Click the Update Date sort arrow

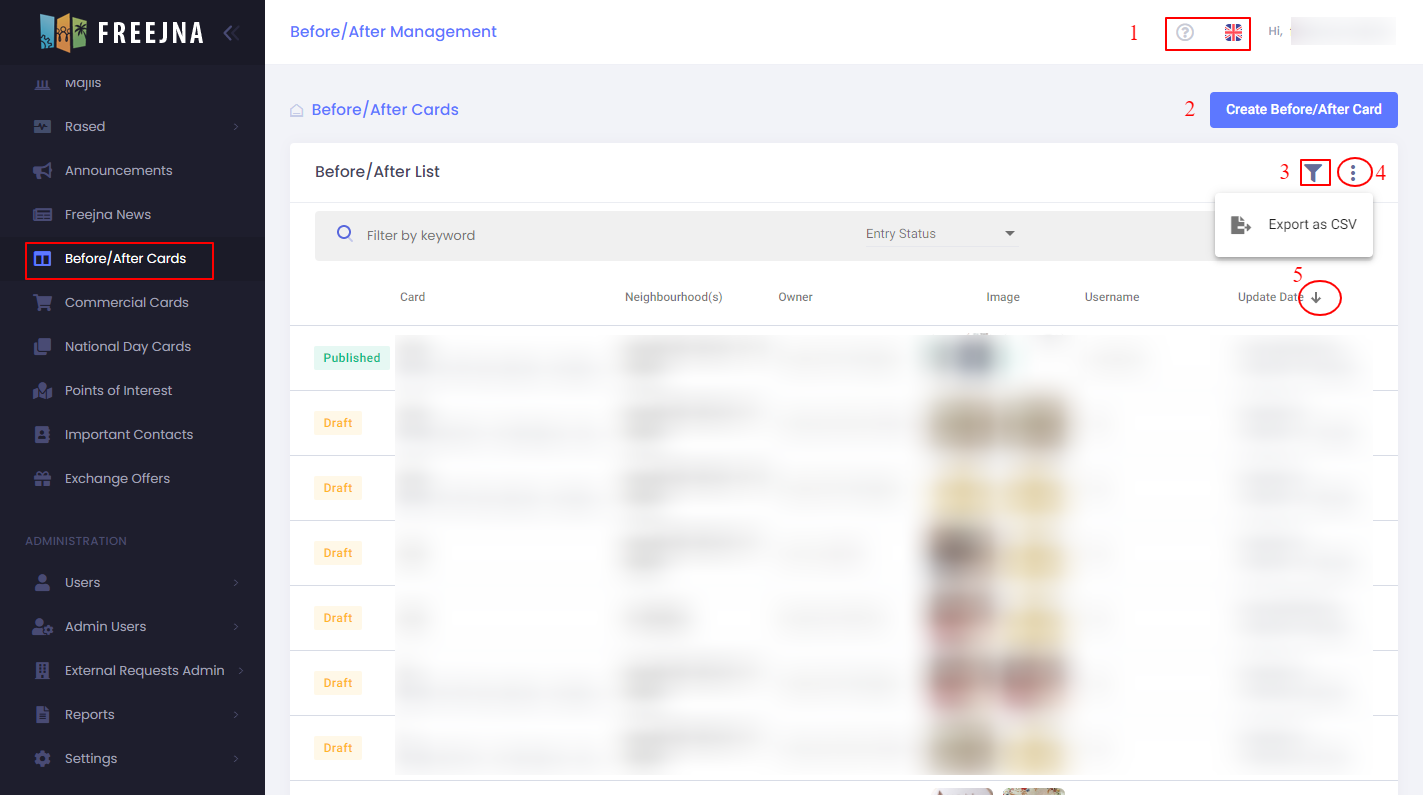pos(1316,298)
